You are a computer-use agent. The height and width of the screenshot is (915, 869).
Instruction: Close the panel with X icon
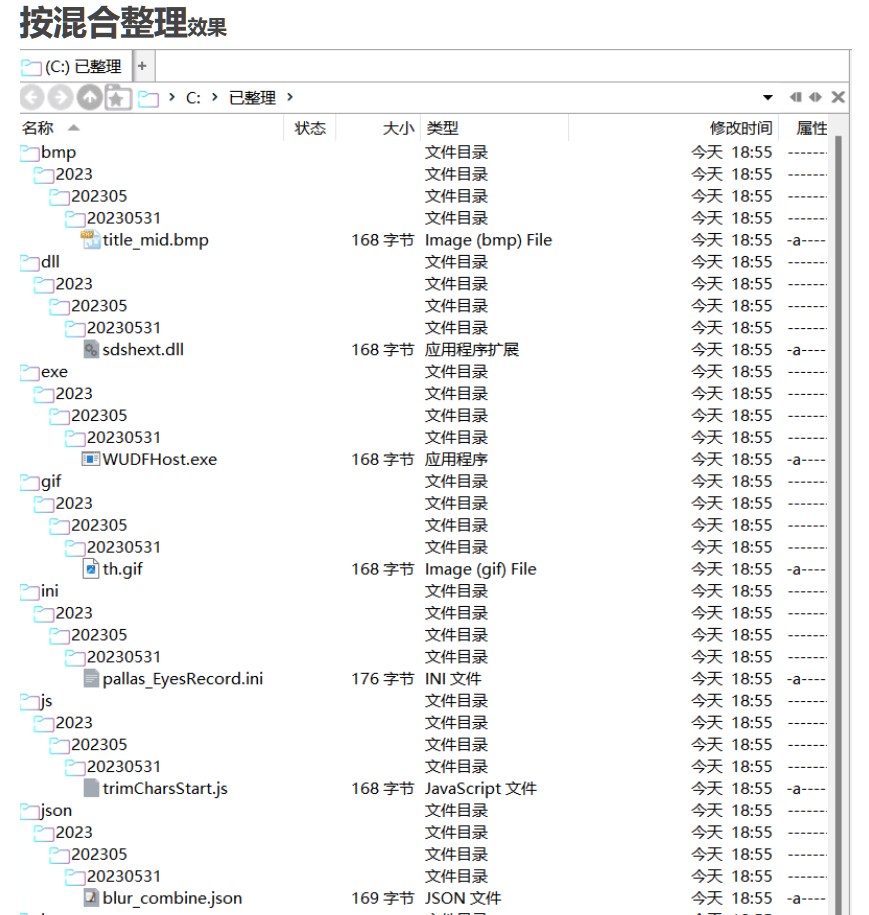(x=838, y=97)
